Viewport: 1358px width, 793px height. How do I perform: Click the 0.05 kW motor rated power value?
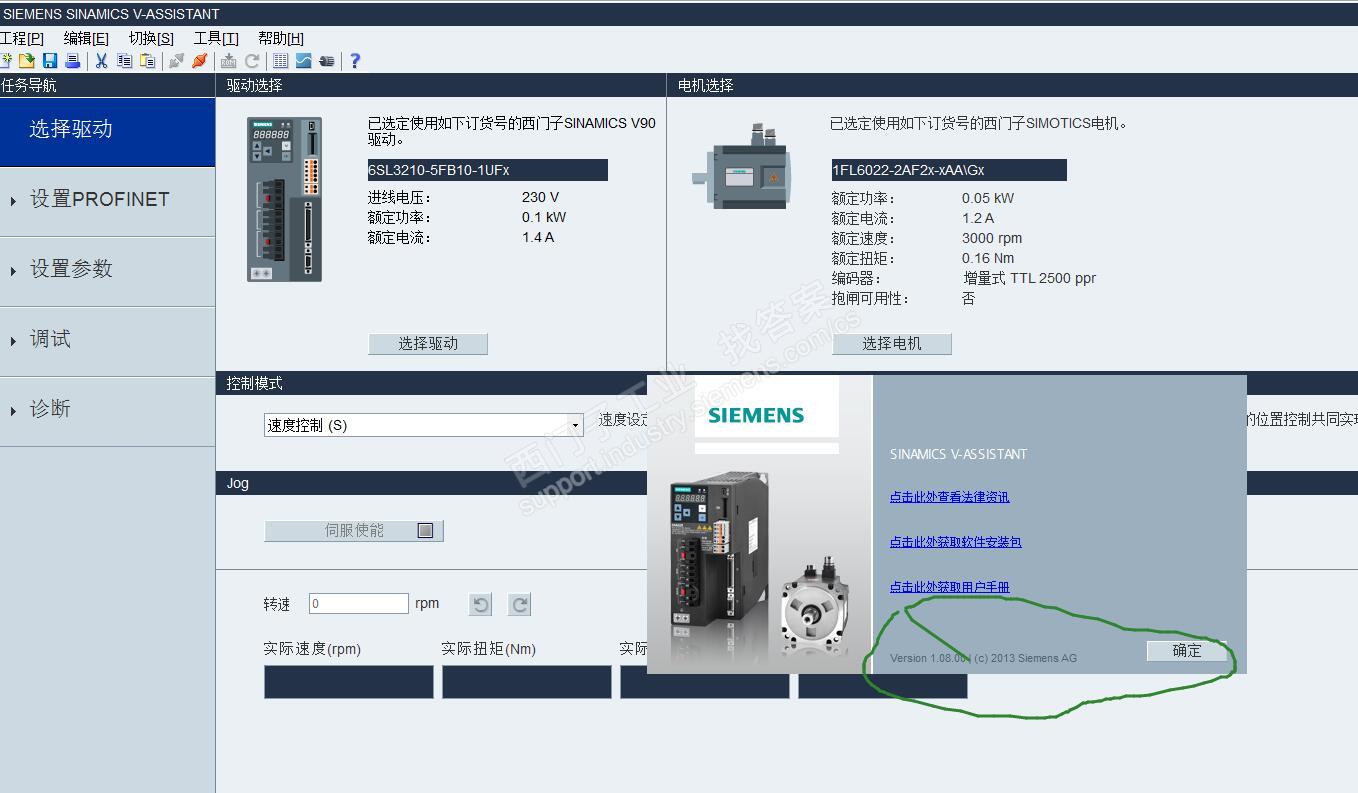[988, 198]
